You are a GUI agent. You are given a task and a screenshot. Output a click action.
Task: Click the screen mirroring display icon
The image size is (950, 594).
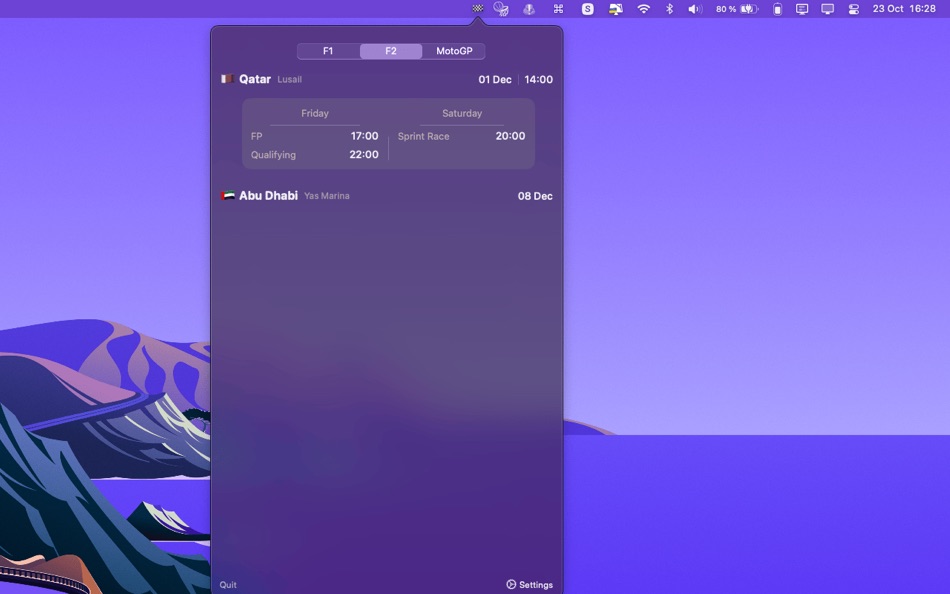point(827,9)
